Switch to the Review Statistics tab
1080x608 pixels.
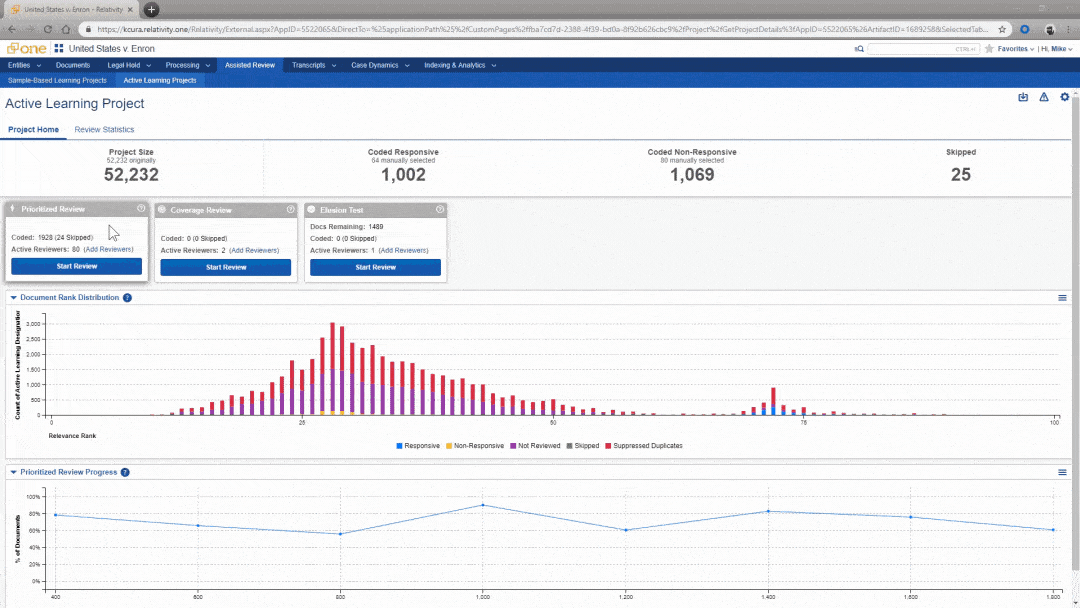coord(104,129)
